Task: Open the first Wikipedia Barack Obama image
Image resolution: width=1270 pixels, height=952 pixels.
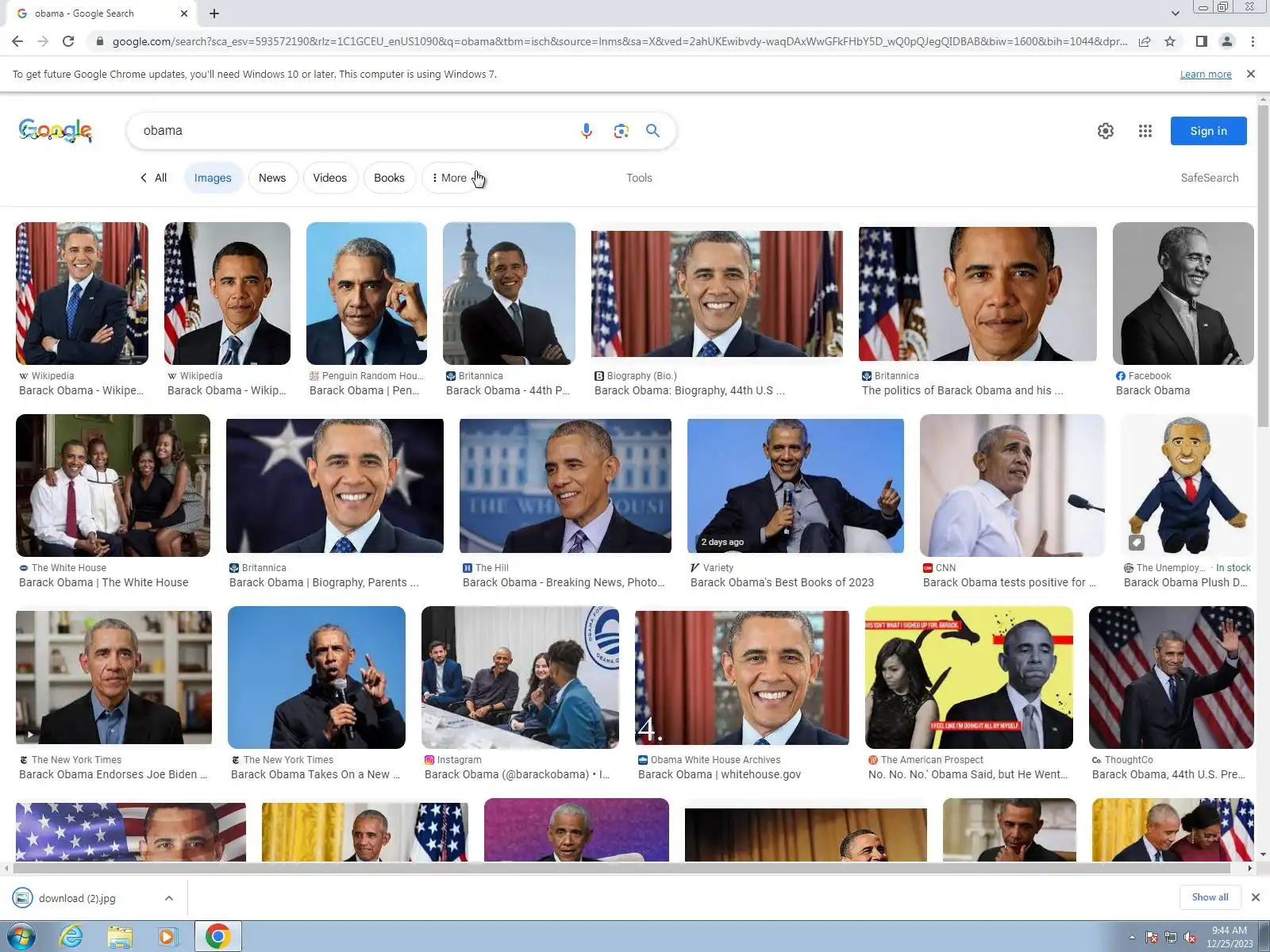Action: pos(82,294)
